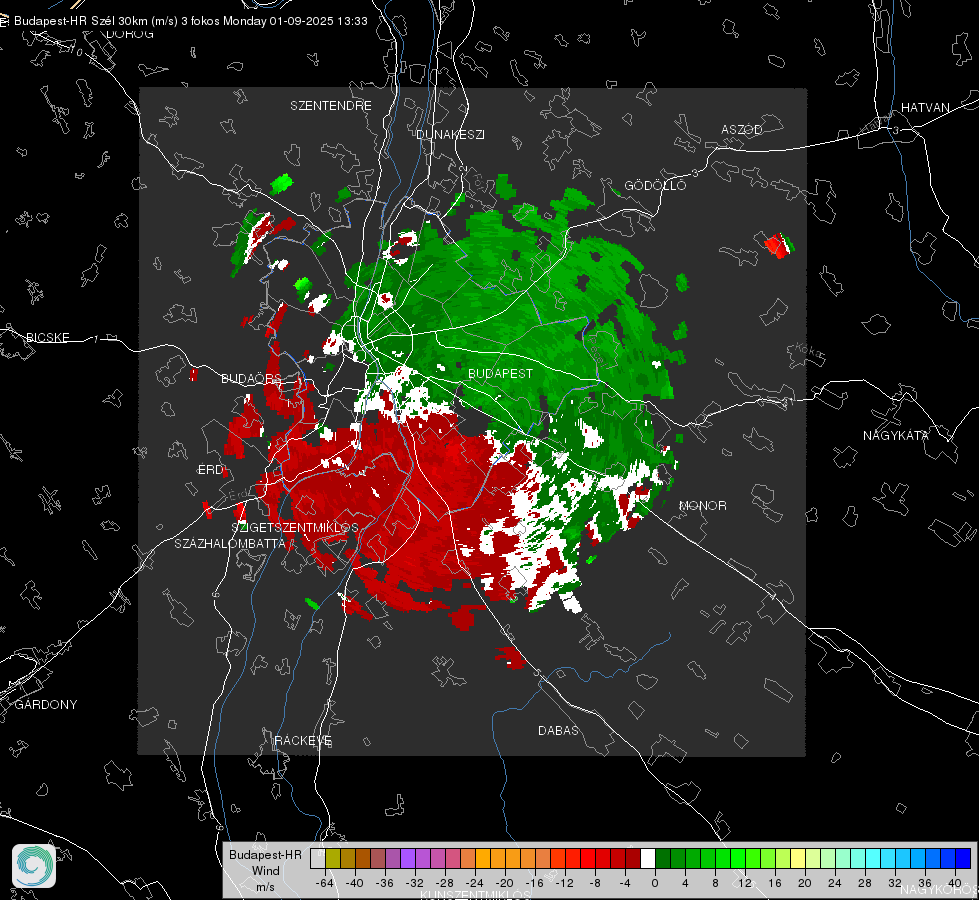979x900 pixels.
Task: Click the 'BICSKE' map label
Action: coord(47,337)
